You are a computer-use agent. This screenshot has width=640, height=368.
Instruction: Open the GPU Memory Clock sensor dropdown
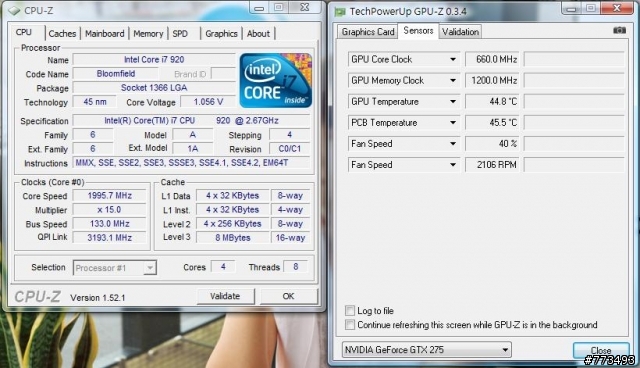coord(453,81)
